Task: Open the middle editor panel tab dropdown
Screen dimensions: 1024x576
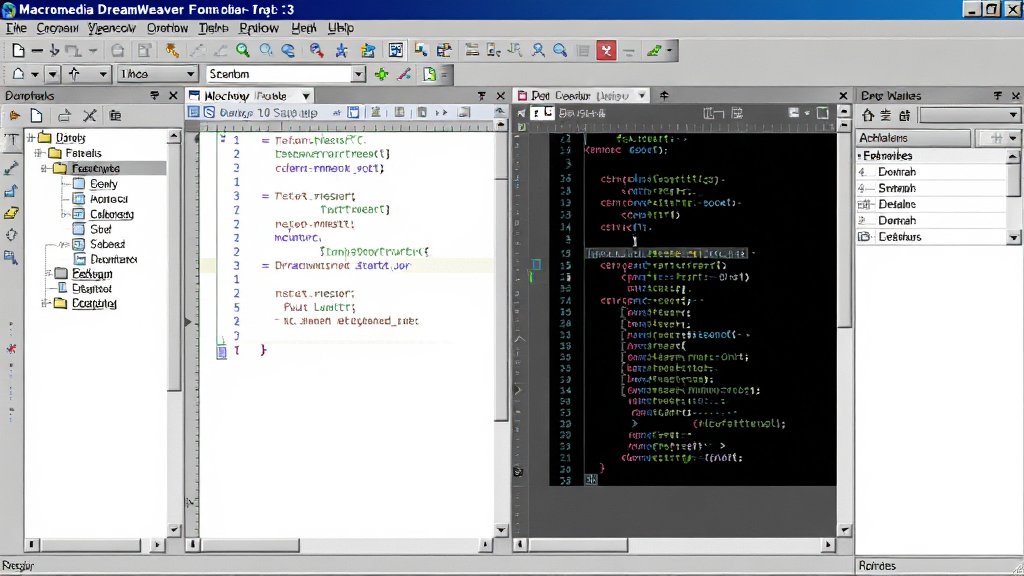Action: [305, 96]
